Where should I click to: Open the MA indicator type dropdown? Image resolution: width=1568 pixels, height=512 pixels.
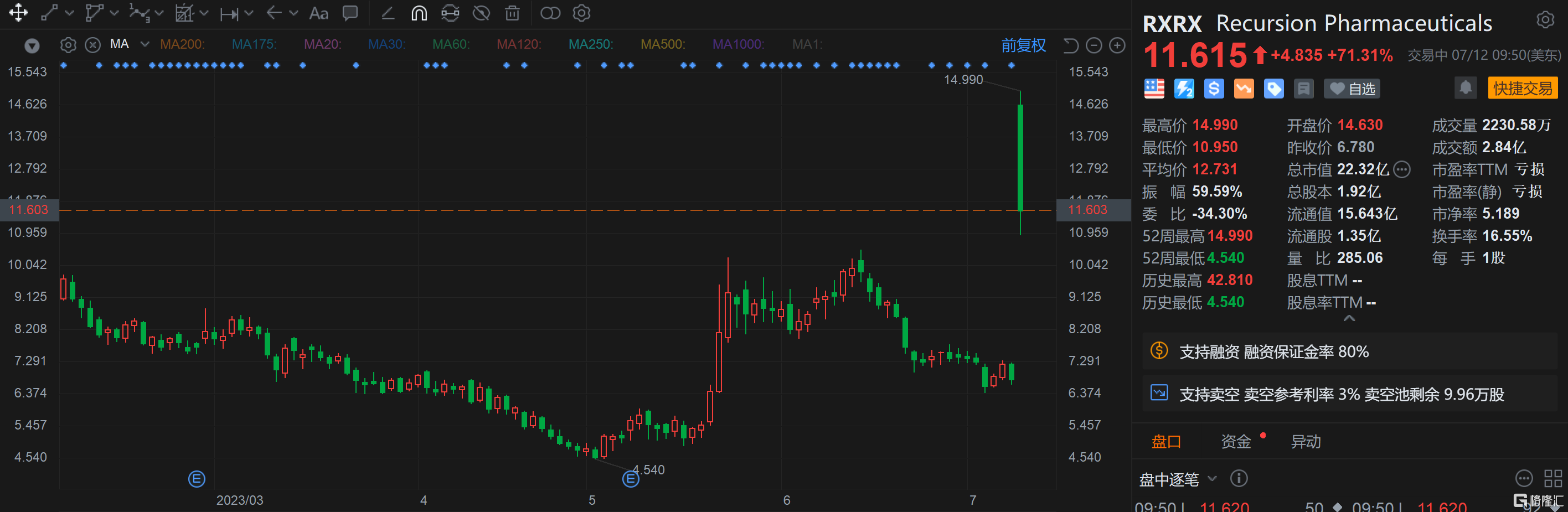click(x=145, y=44)
